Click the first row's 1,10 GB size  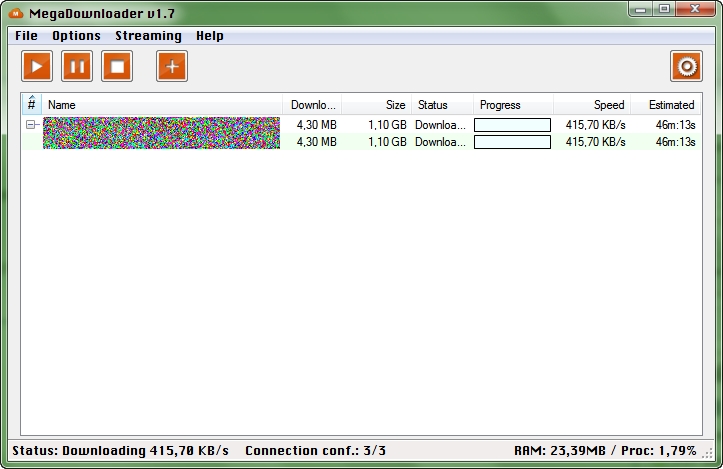(387, 125)
